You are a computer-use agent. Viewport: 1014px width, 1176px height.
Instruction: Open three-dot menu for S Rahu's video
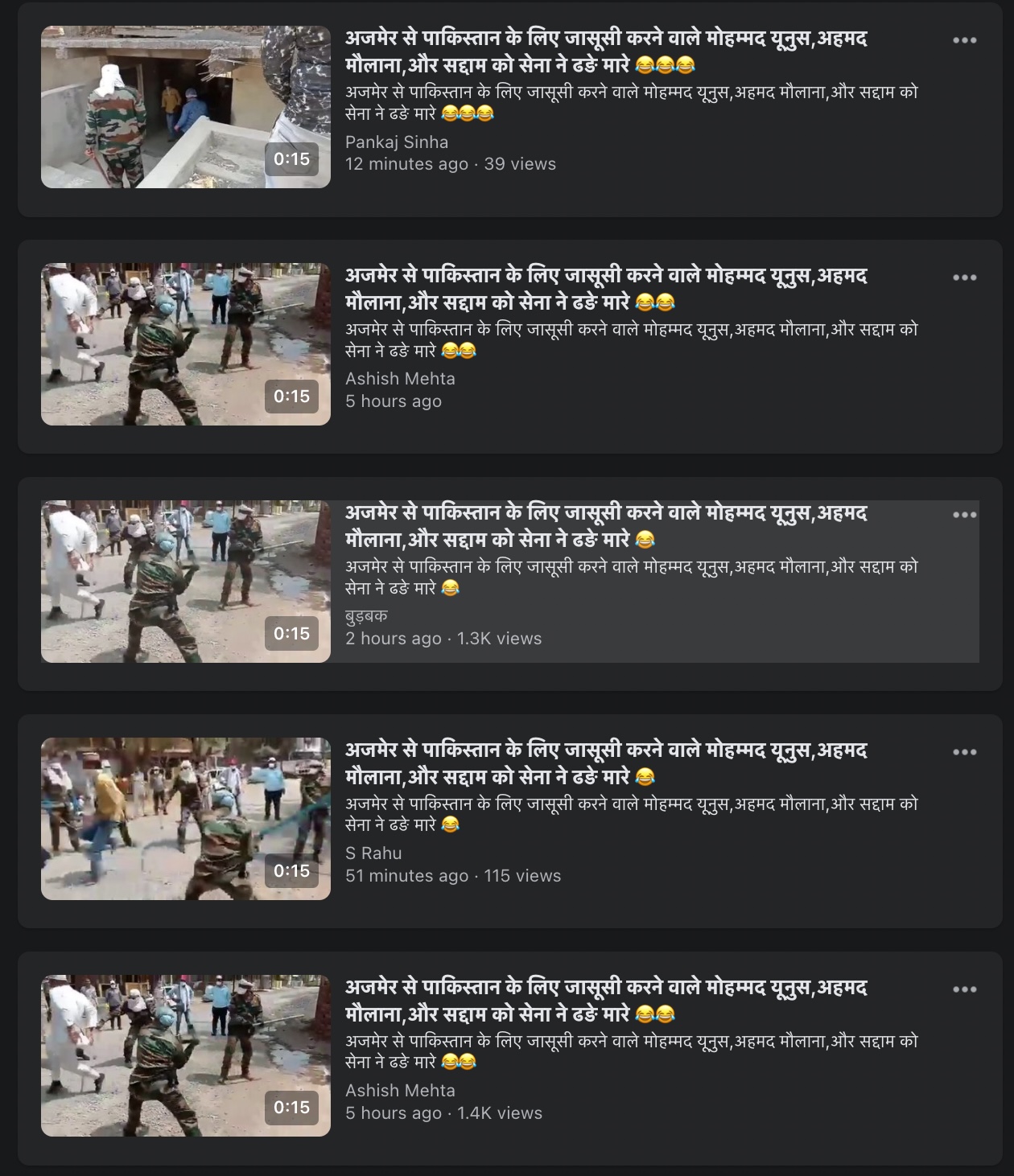(x=964, y=752)
